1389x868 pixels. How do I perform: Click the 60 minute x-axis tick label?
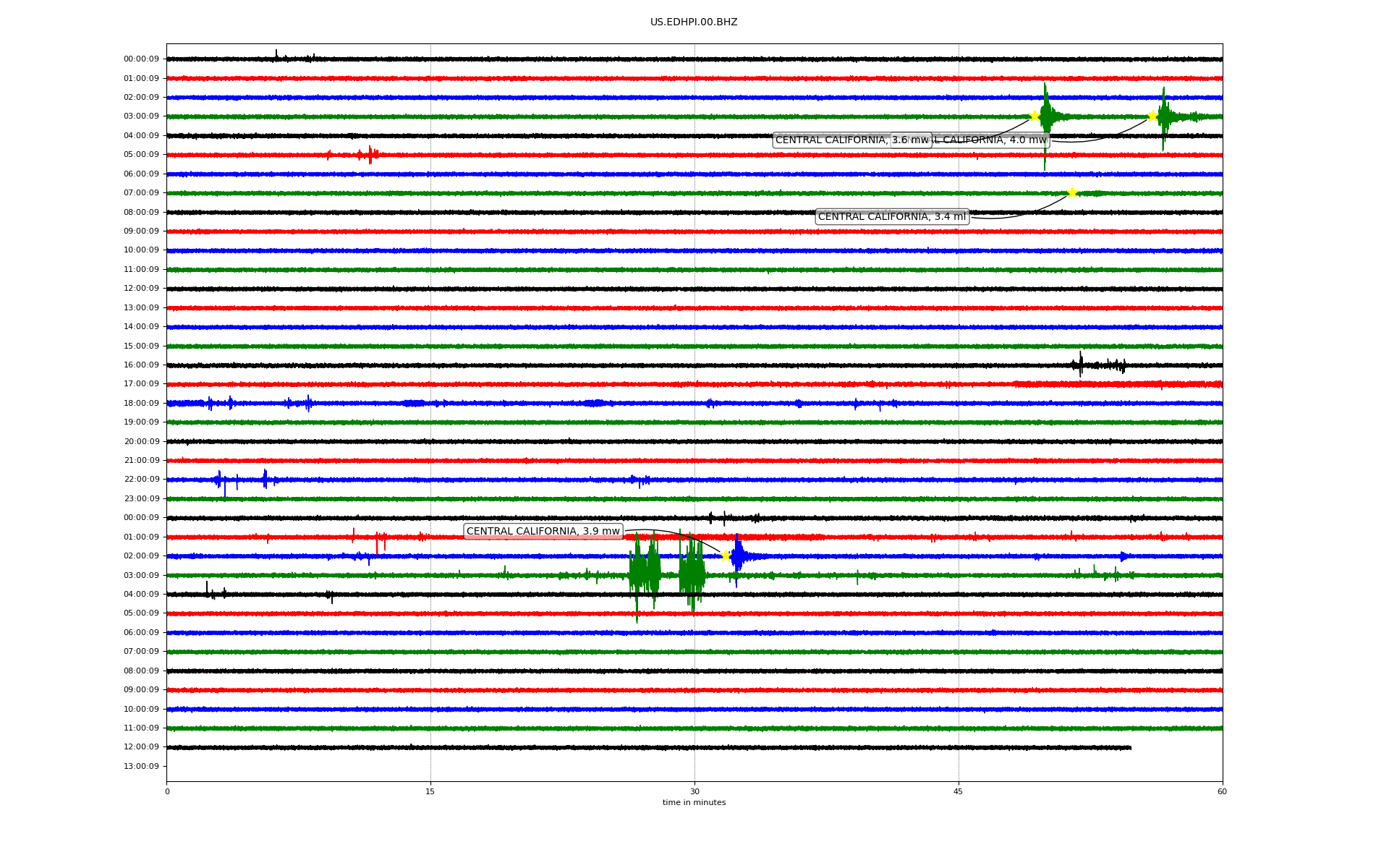1222,791
